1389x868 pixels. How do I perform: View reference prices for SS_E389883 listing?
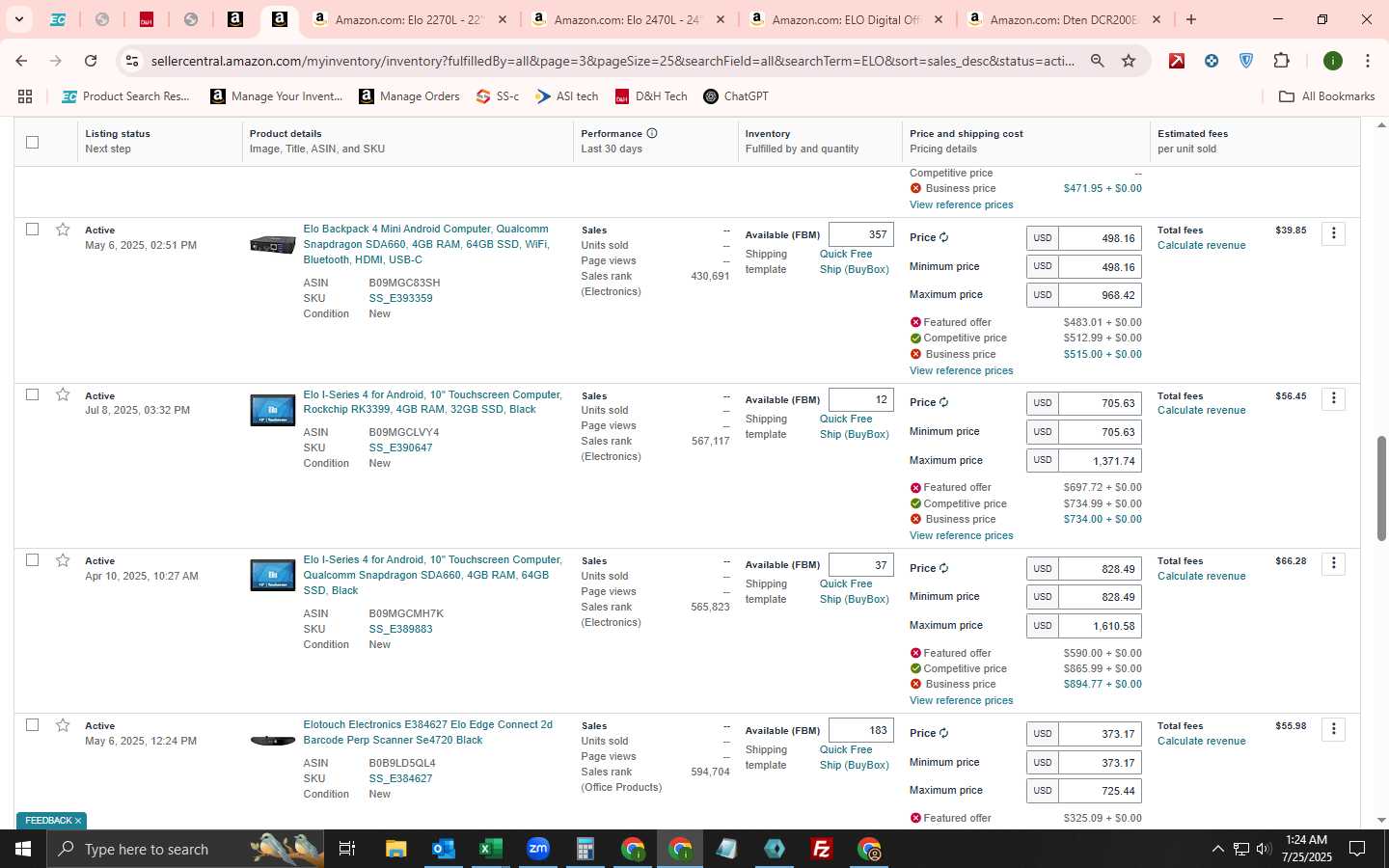961,700
